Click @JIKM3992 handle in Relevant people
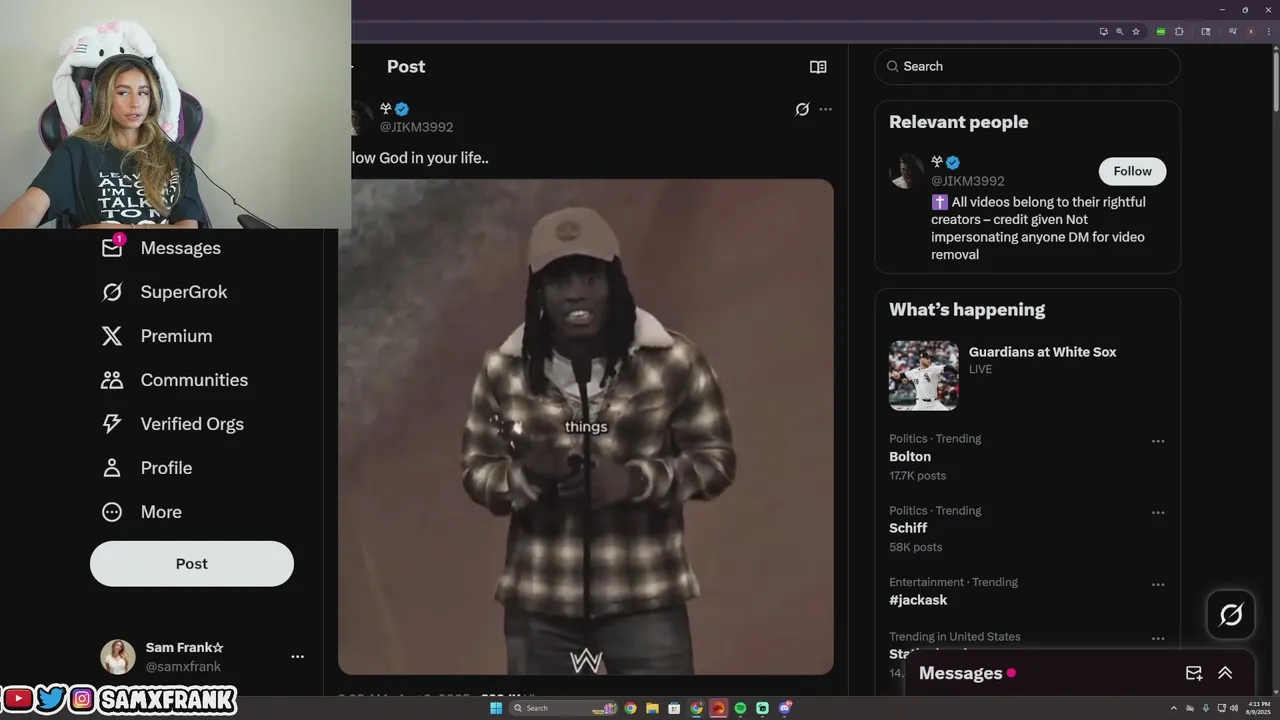 point(968,181)
